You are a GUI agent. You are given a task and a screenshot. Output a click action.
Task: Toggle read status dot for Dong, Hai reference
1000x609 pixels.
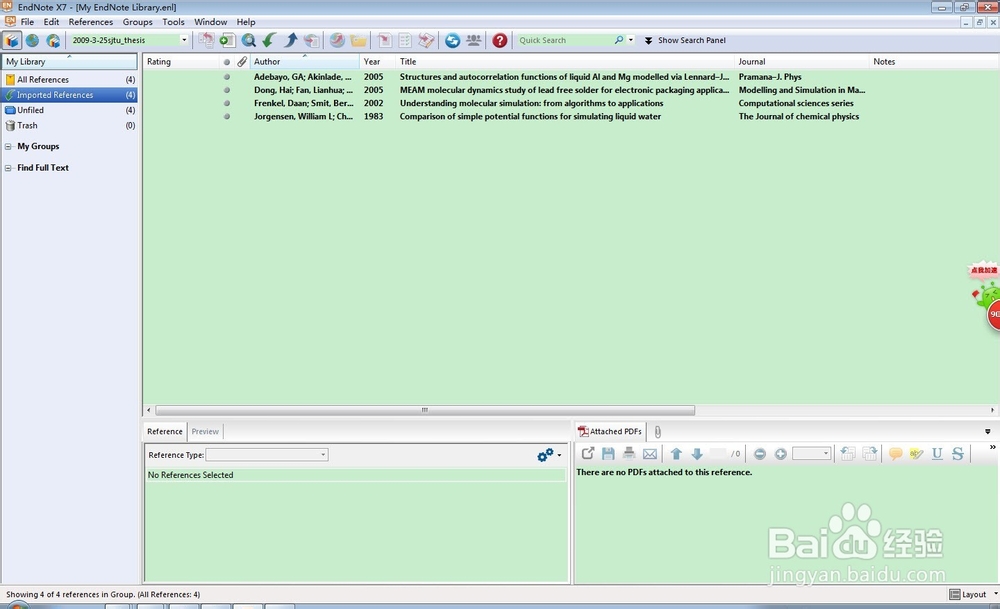226,90
